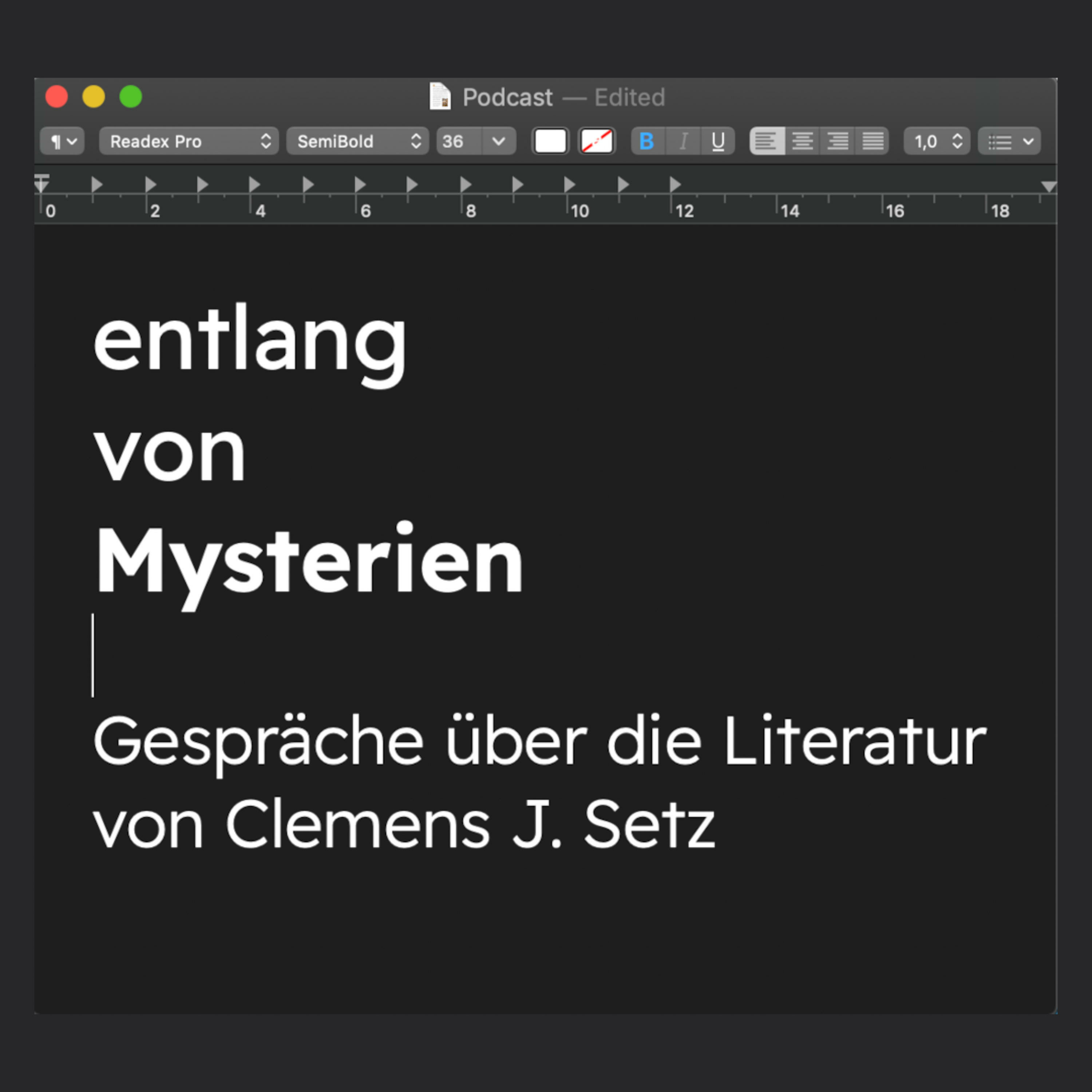Open the list bullet style dropdown
The width and height of the screenshot is (1092, 1092).
1009,141
